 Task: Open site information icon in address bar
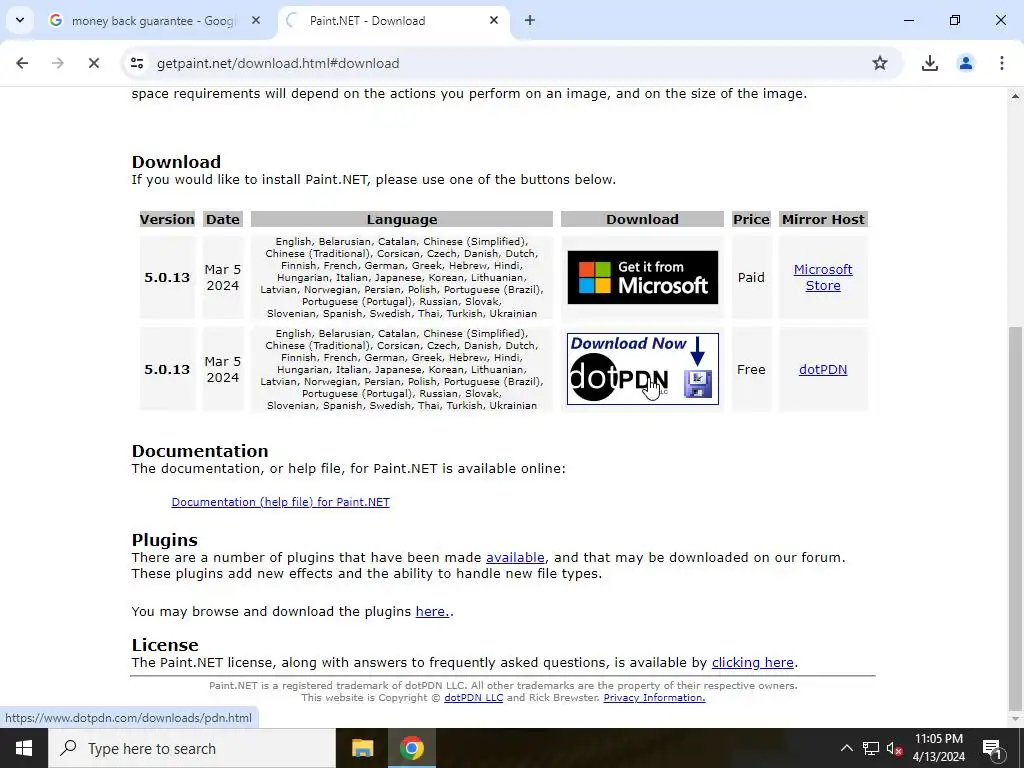[136, 63]
